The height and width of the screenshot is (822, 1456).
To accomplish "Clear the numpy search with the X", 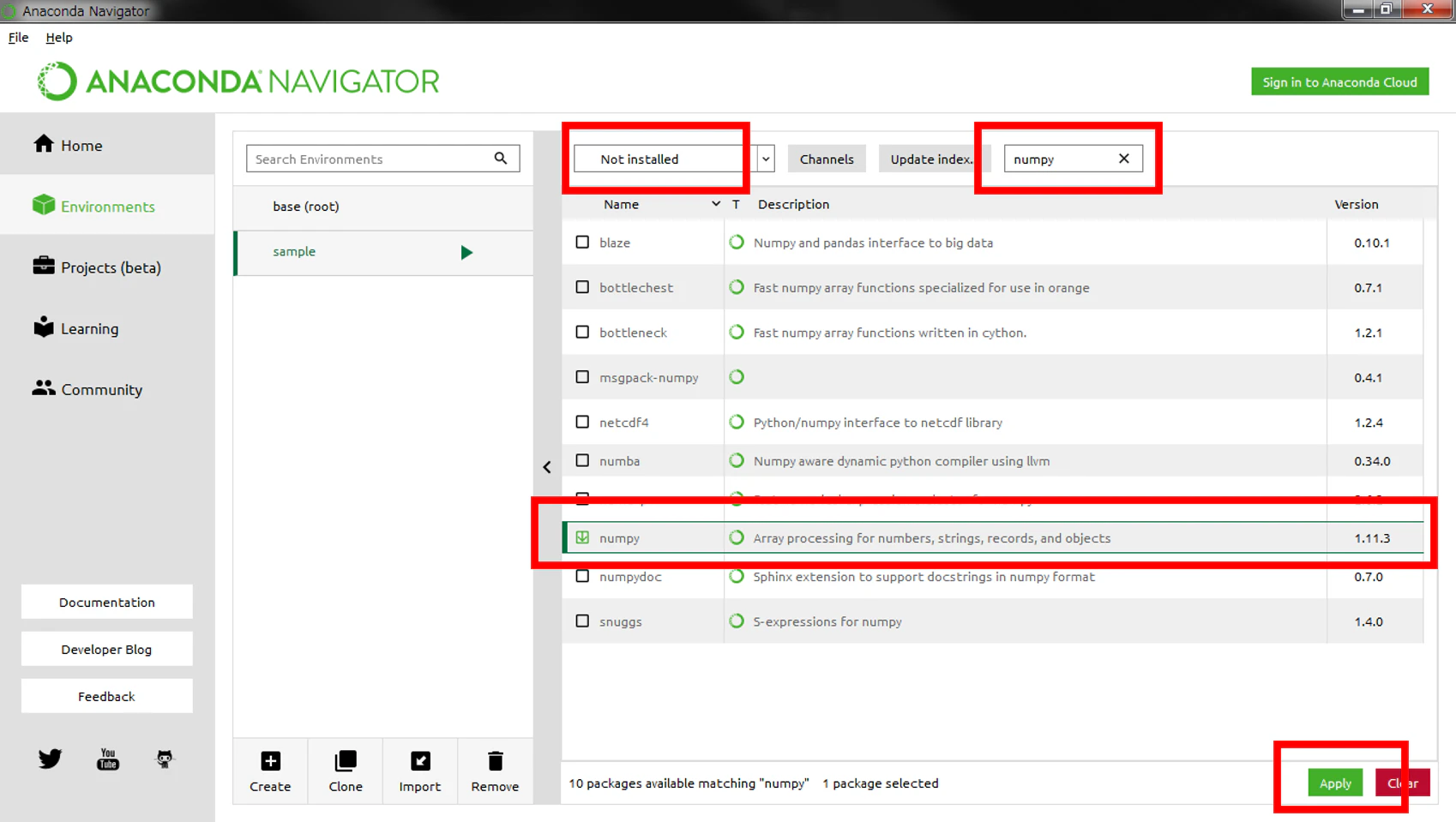I will coord(1123,159).
